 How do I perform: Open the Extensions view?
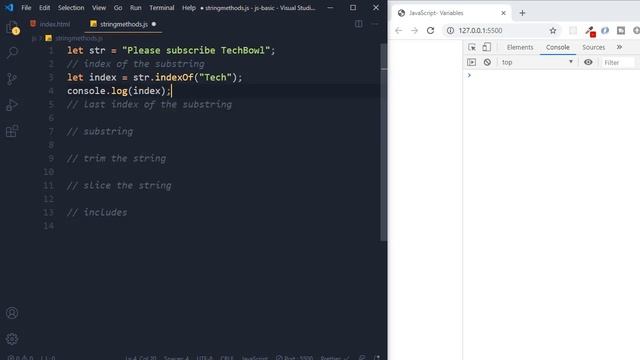[12, 131]
